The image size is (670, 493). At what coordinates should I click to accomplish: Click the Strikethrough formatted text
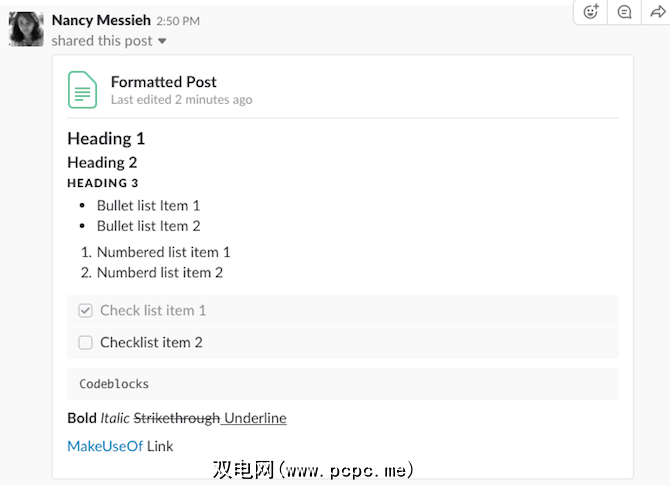(x=178, y=418)
